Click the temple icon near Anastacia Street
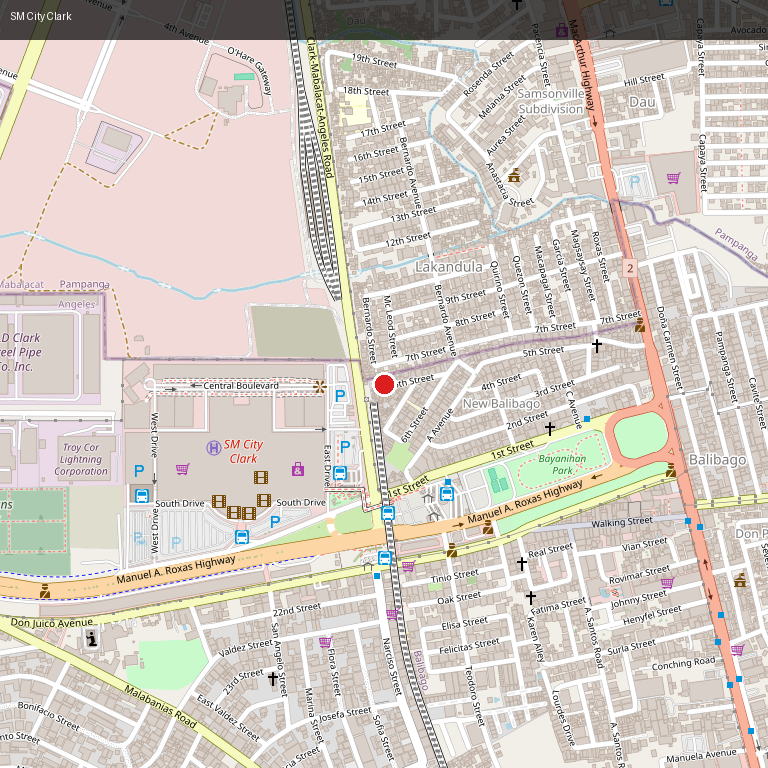The height and width of the screenshot is (768, 768). tap(514, 175)
